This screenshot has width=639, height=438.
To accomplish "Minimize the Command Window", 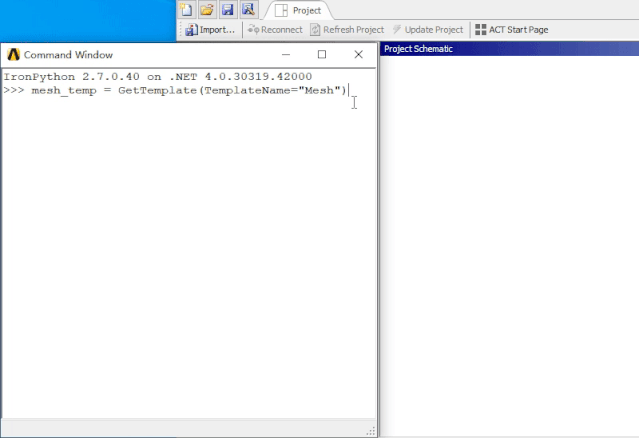I will point(286,55).
